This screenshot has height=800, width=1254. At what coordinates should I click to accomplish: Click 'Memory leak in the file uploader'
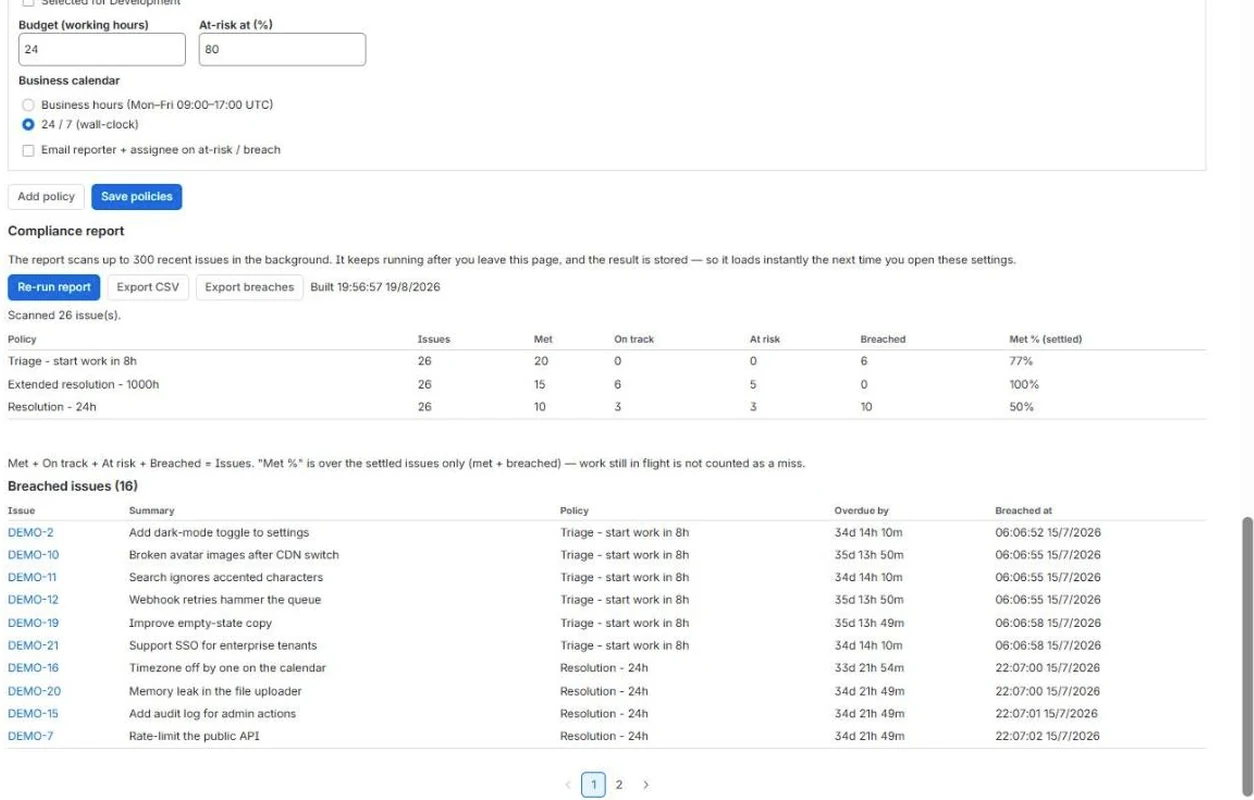(215, 691)
